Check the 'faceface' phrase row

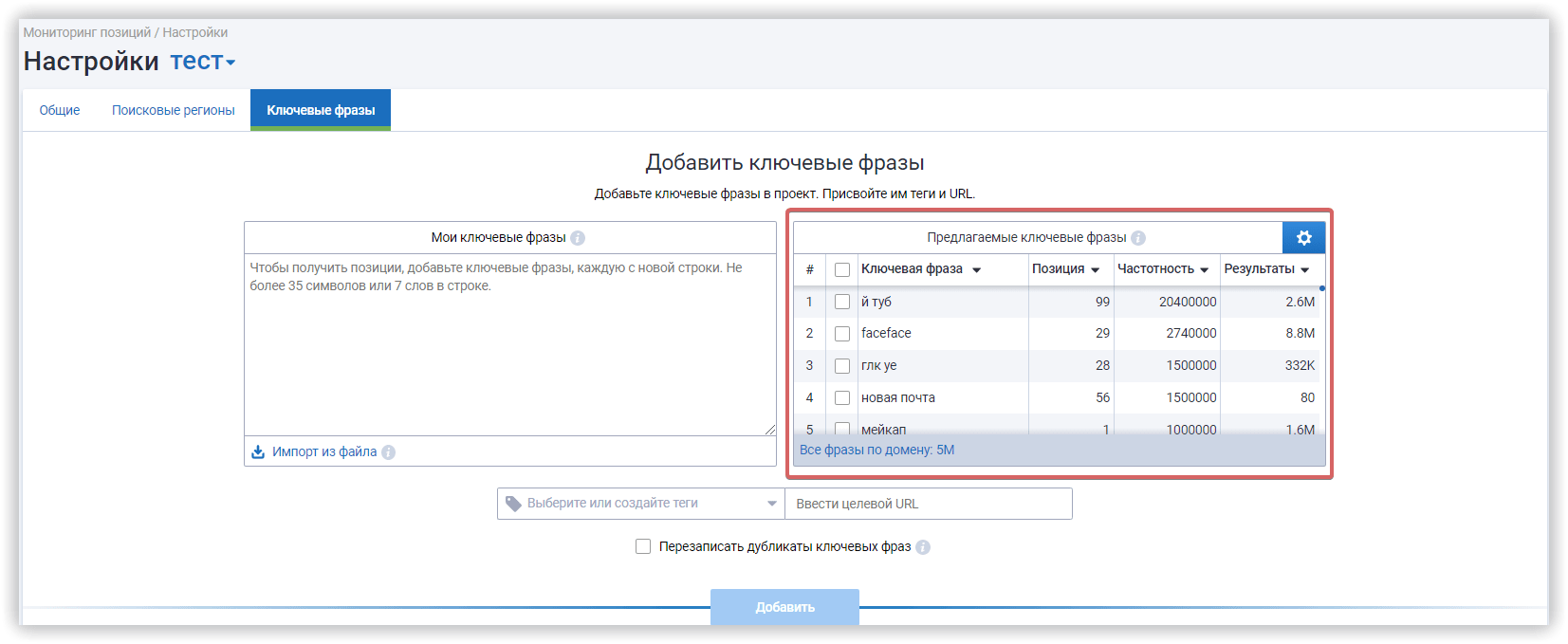coord(841,334)
